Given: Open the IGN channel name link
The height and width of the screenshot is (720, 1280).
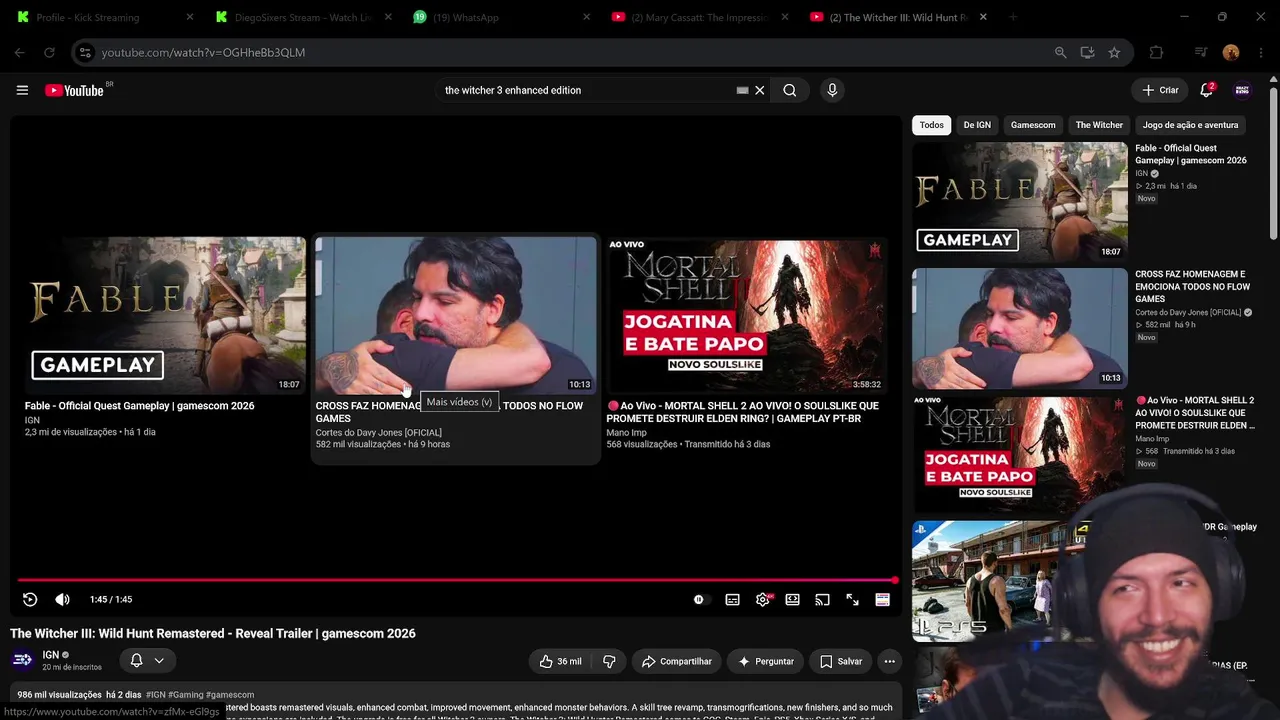Looking at the screenshot, I should (x=51, y=655).
